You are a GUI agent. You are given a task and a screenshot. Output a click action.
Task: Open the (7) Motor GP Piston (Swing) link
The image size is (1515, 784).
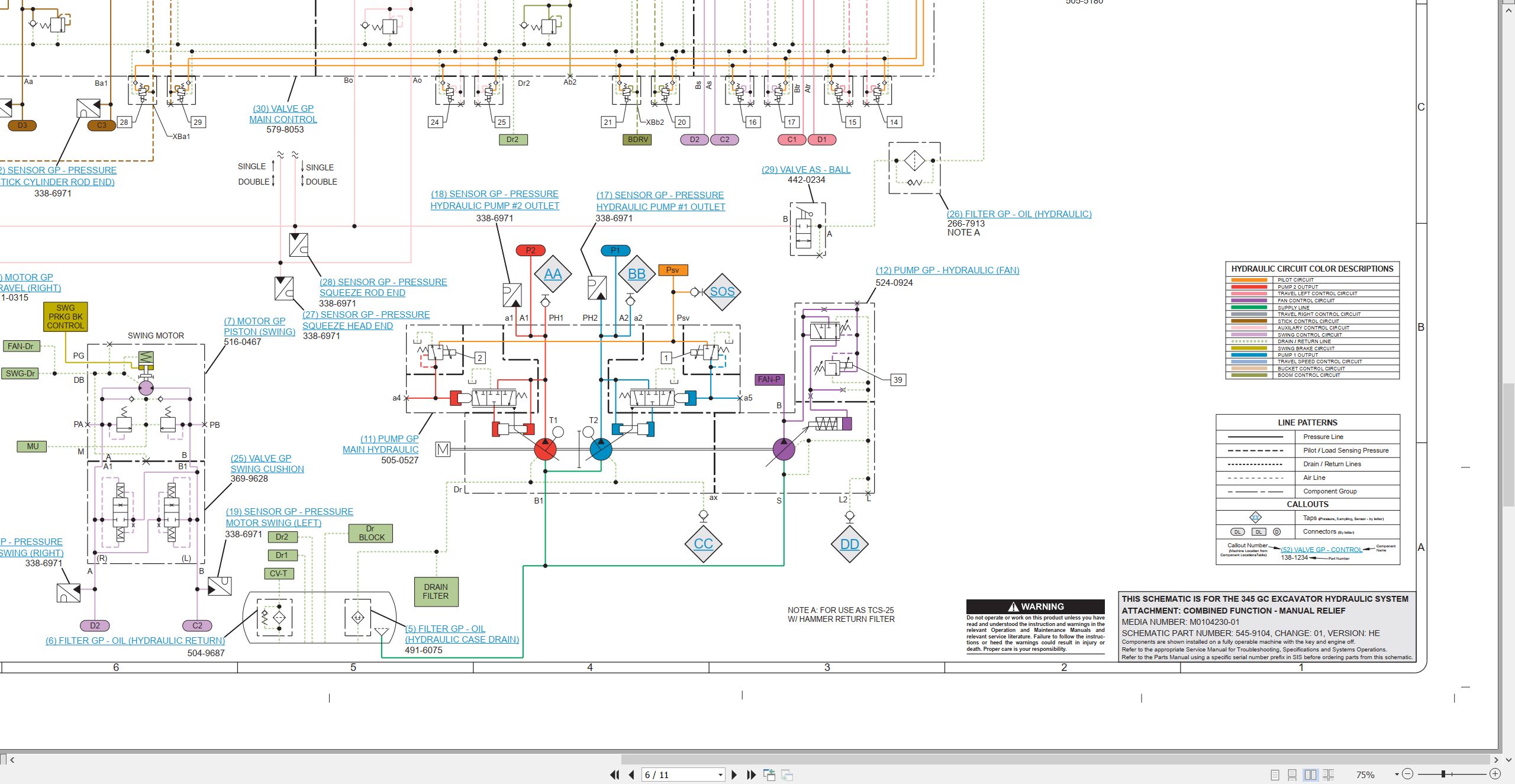pos(259,326)
